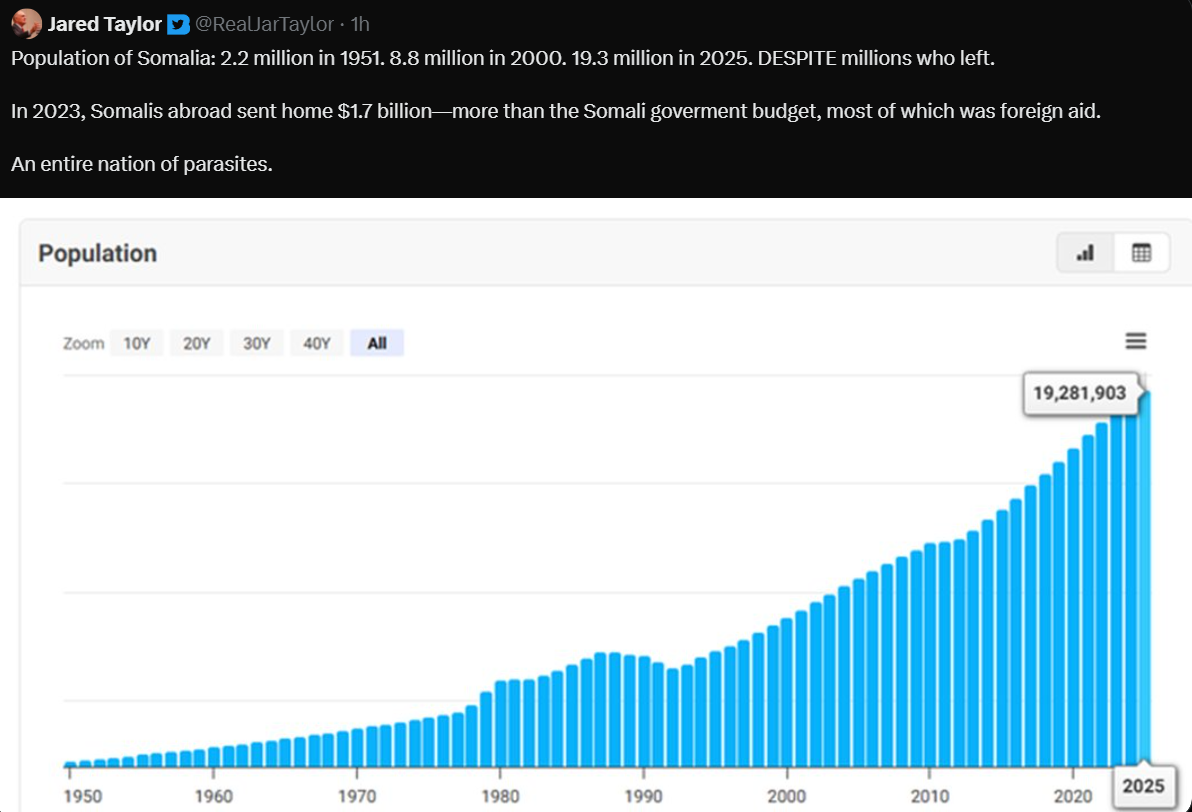
Task: Open Jared Taylor's profile avatar
Action: coord(27,24)
